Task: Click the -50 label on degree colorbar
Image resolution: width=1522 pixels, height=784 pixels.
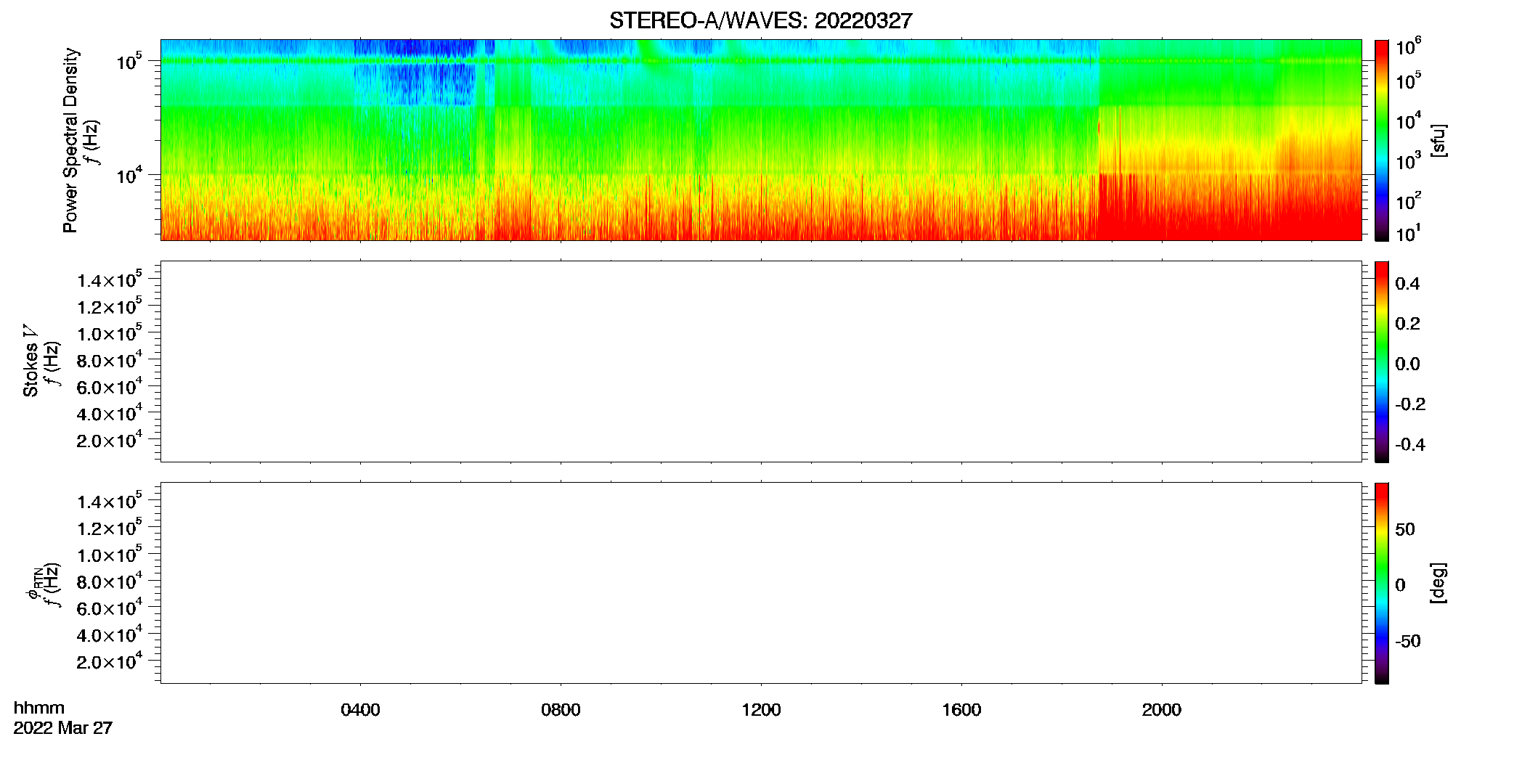Action: click(x=1408, y=642)
